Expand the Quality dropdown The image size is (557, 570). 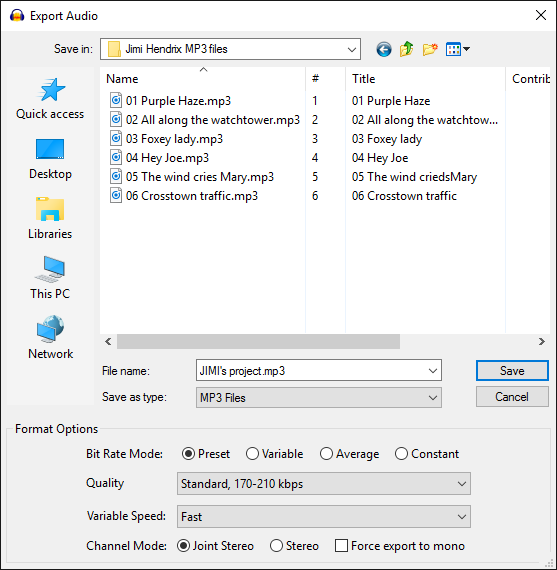[x=324, y=484]
